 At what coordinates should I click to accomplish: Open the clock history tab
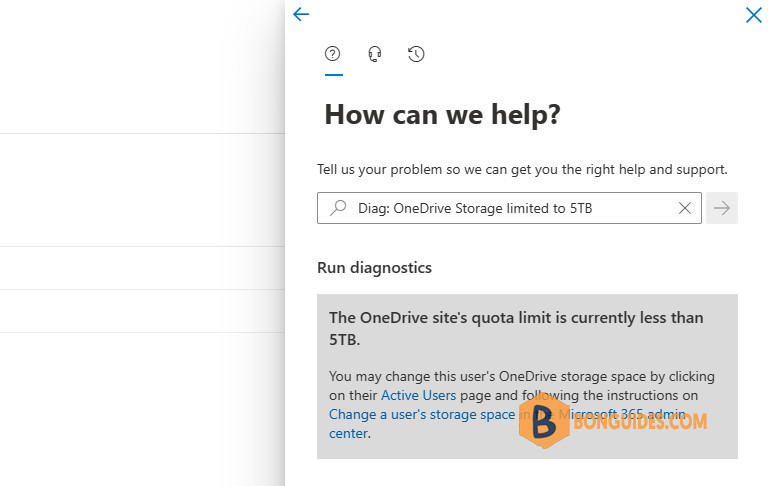coord(416,53)
